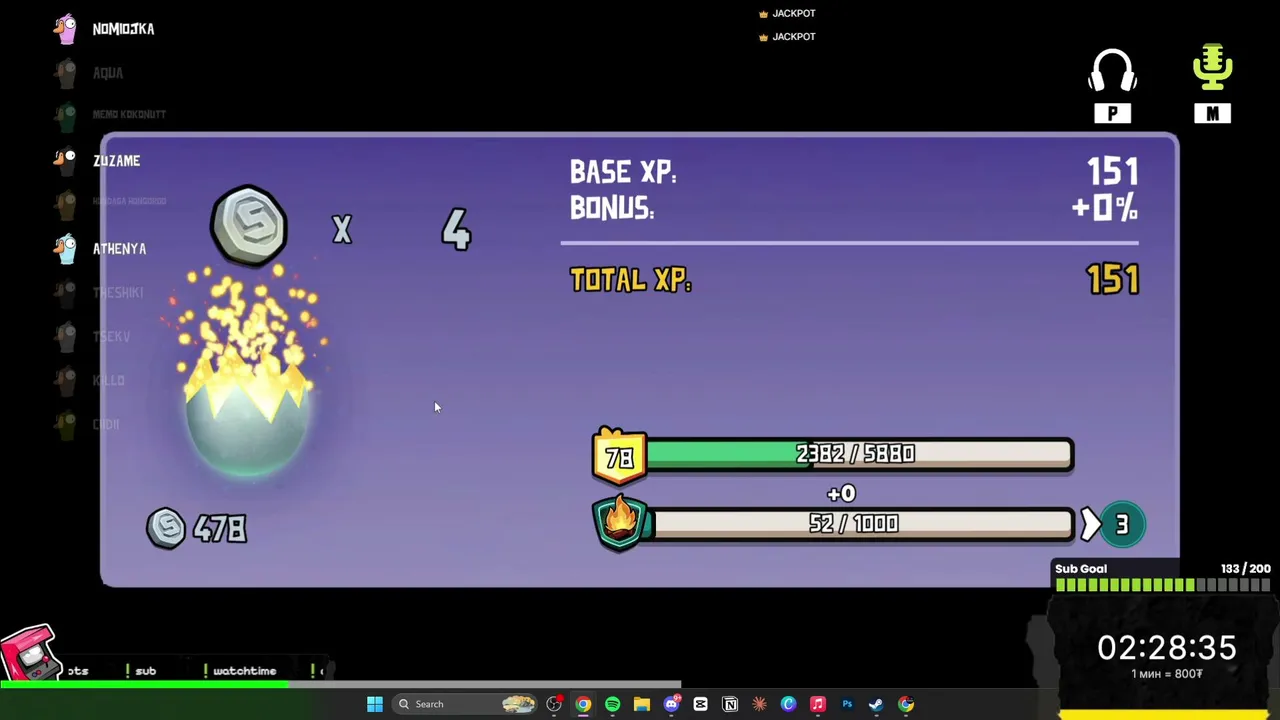The width and height of the screenshot is (1280, 720).
Task: Open the orange starburst app in taskbar
Action: point(759,704)
